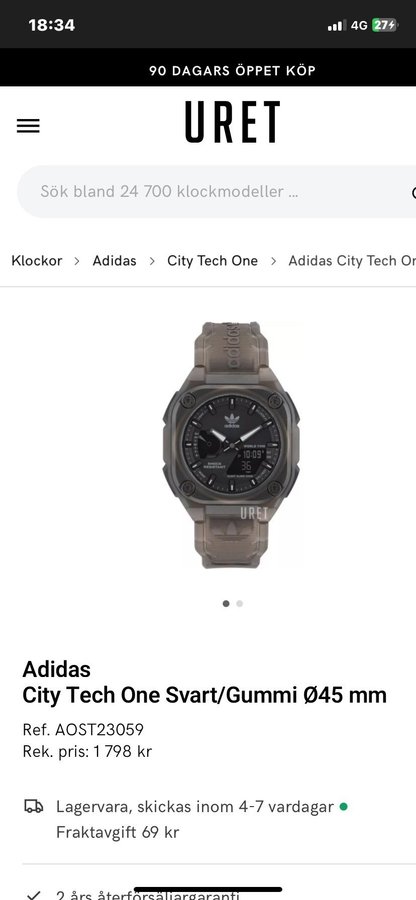Tap the checkmark beside reseller warranty
416x900 pixels.
[34, 894]
